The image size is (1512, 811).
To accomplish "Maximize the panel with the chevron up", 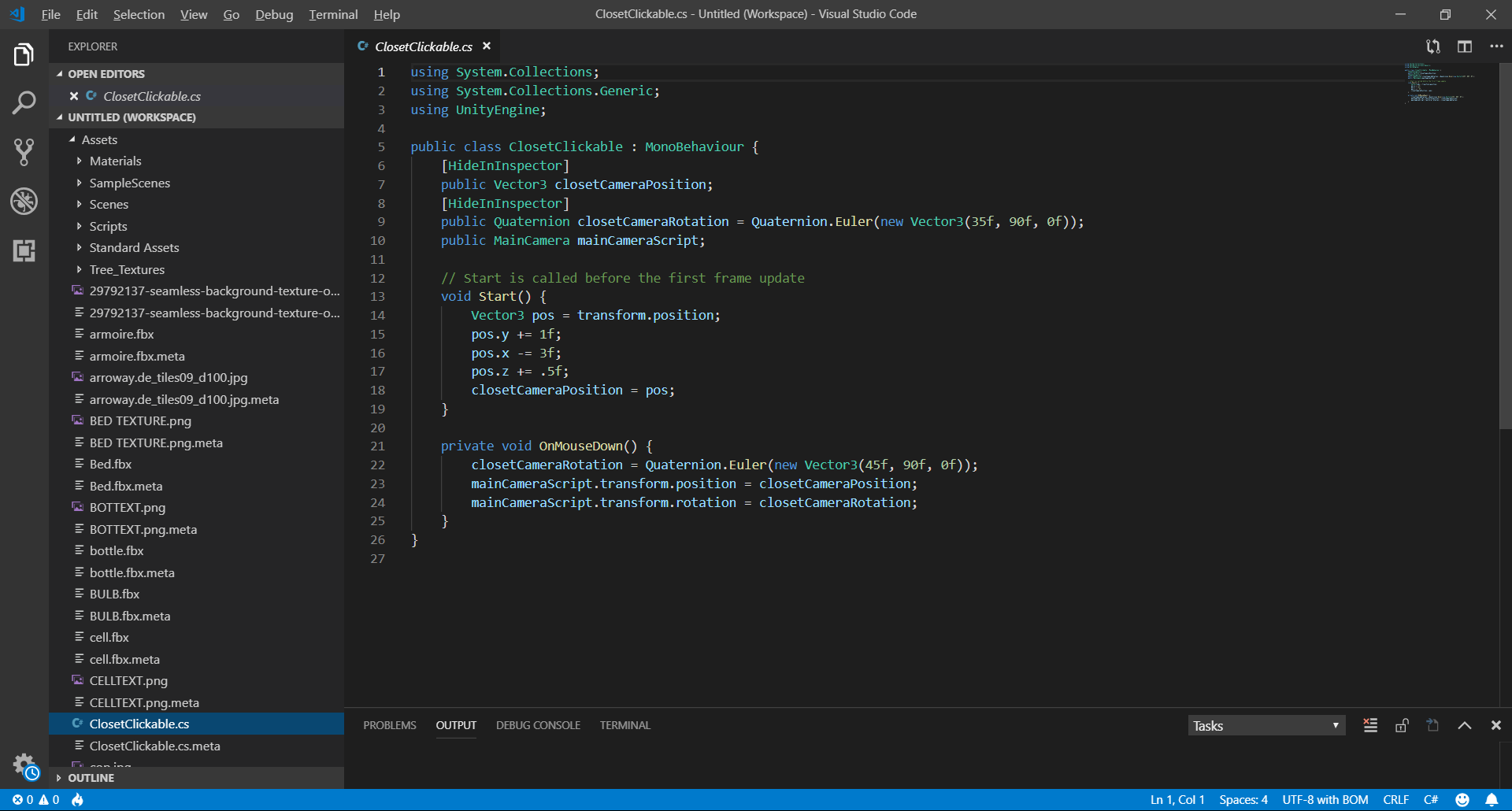I will pos(1464,725).
